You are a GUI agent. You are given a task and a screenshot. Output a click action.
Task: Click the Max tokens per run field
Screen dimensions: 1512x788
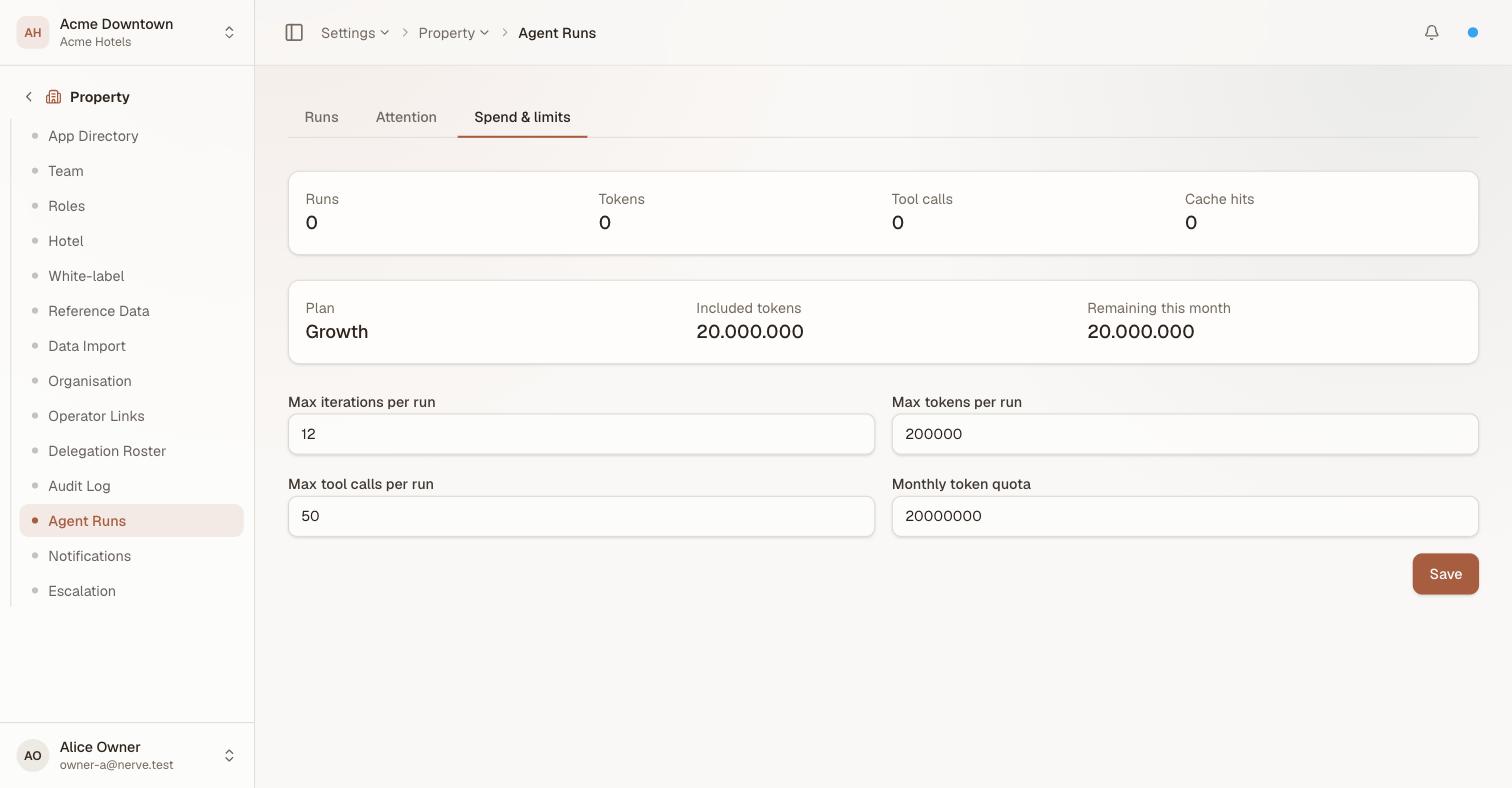click(x=1185, y=434)
